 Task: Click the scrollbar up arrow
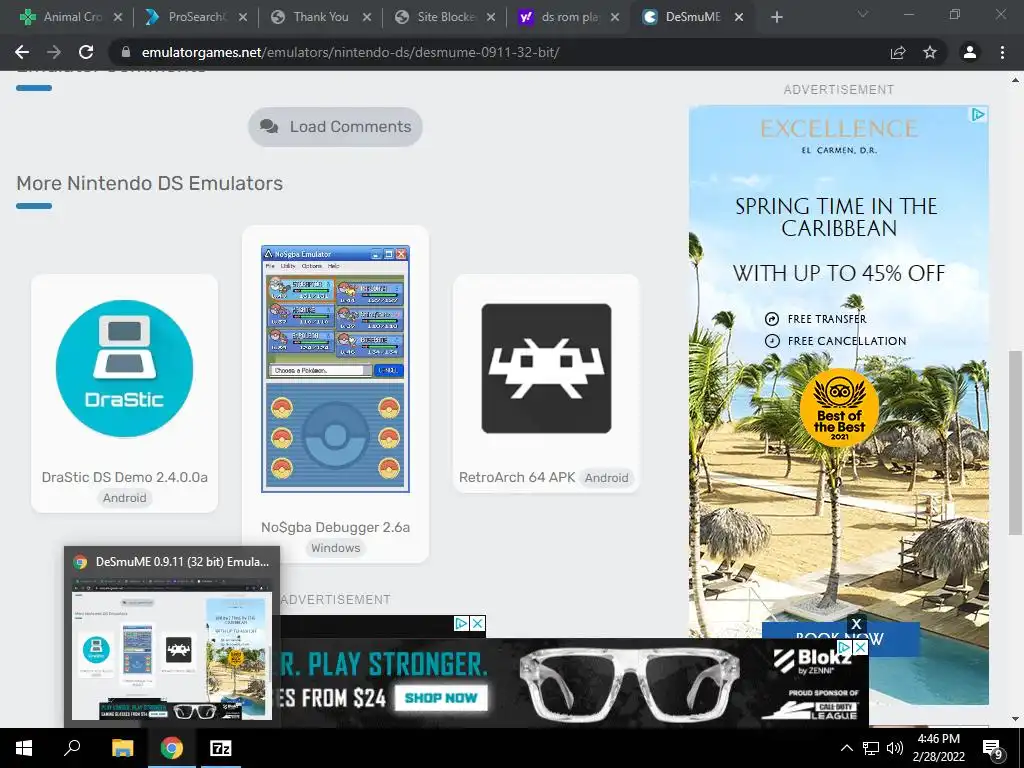pyautogui.click(x=1015, y=80)
